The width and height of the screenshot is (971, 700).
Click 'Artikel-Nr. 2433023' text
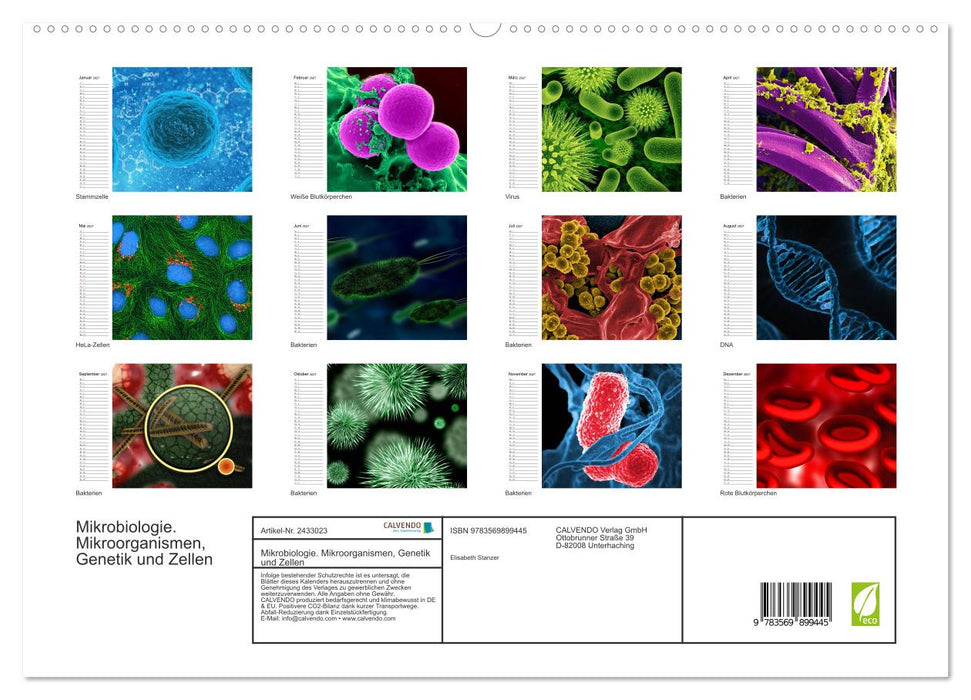(x=294, y=531)
